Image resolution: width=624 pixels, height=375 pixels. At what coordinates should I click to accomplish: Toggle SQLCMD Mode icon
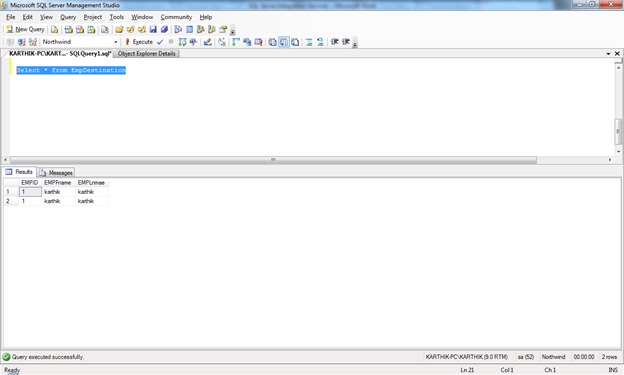(x=258, y=42)
